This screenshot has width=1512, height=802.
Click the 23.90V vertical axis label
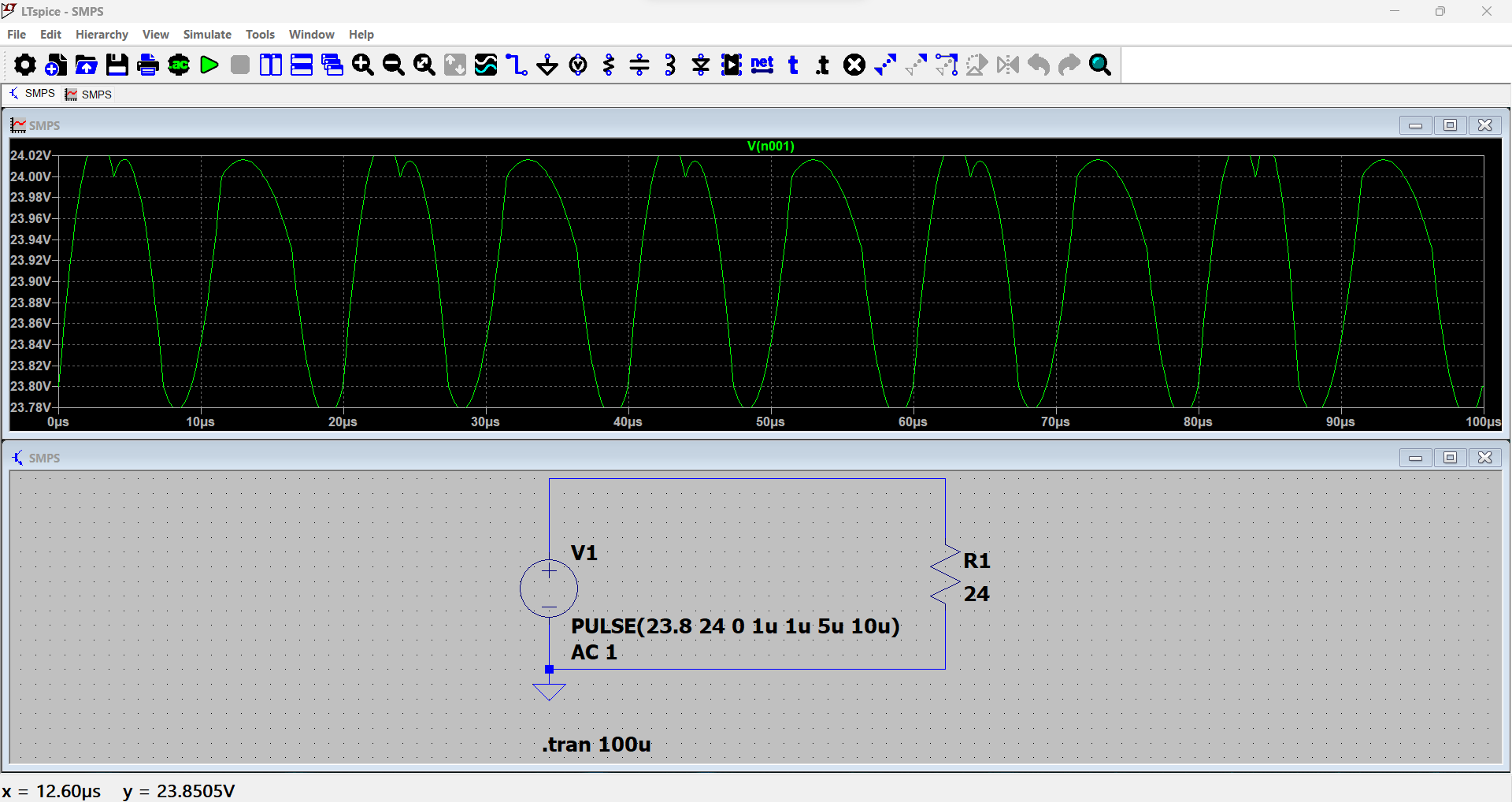[31, 282]
